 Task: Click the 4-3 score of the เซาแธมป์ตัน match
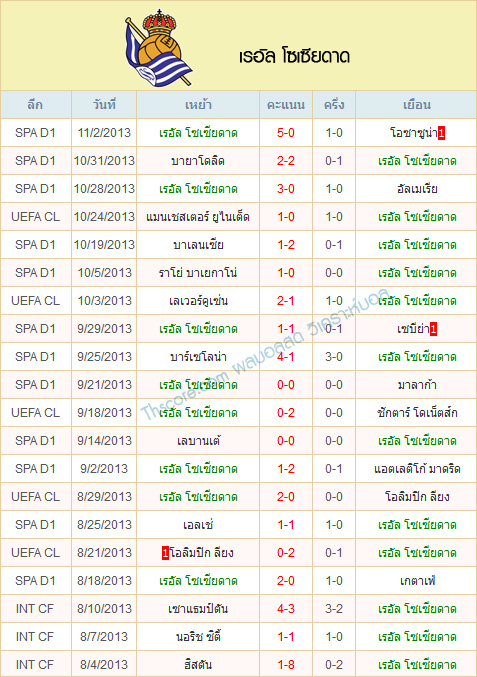click(286, 609)
